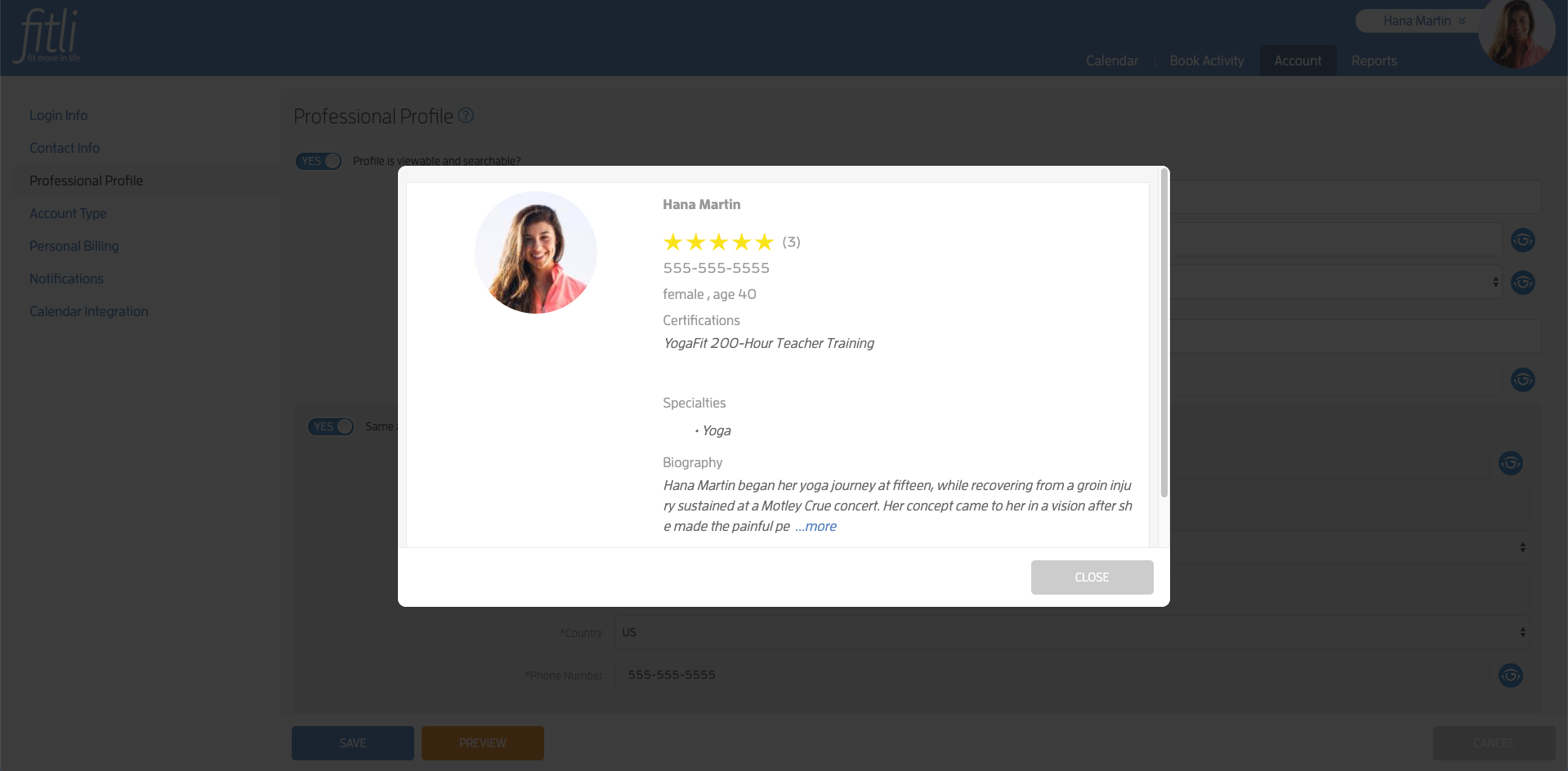Click the CANCEL button
This screenshot has height=771, width=1568.
click(1494, 743)
